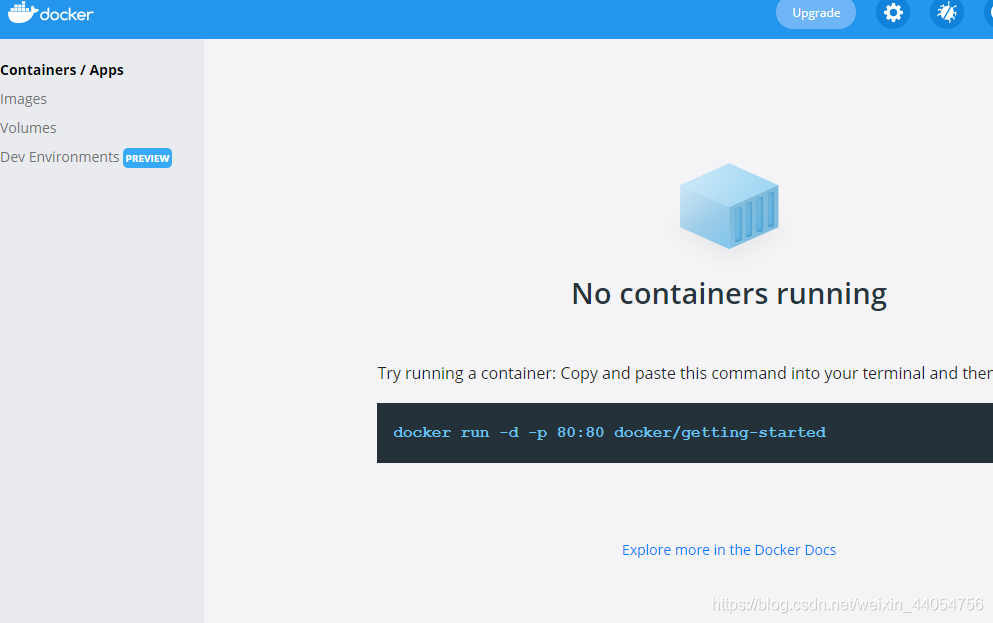993x623 pixels.
Task: Click the docker run command text
Action: pos(609,432)
